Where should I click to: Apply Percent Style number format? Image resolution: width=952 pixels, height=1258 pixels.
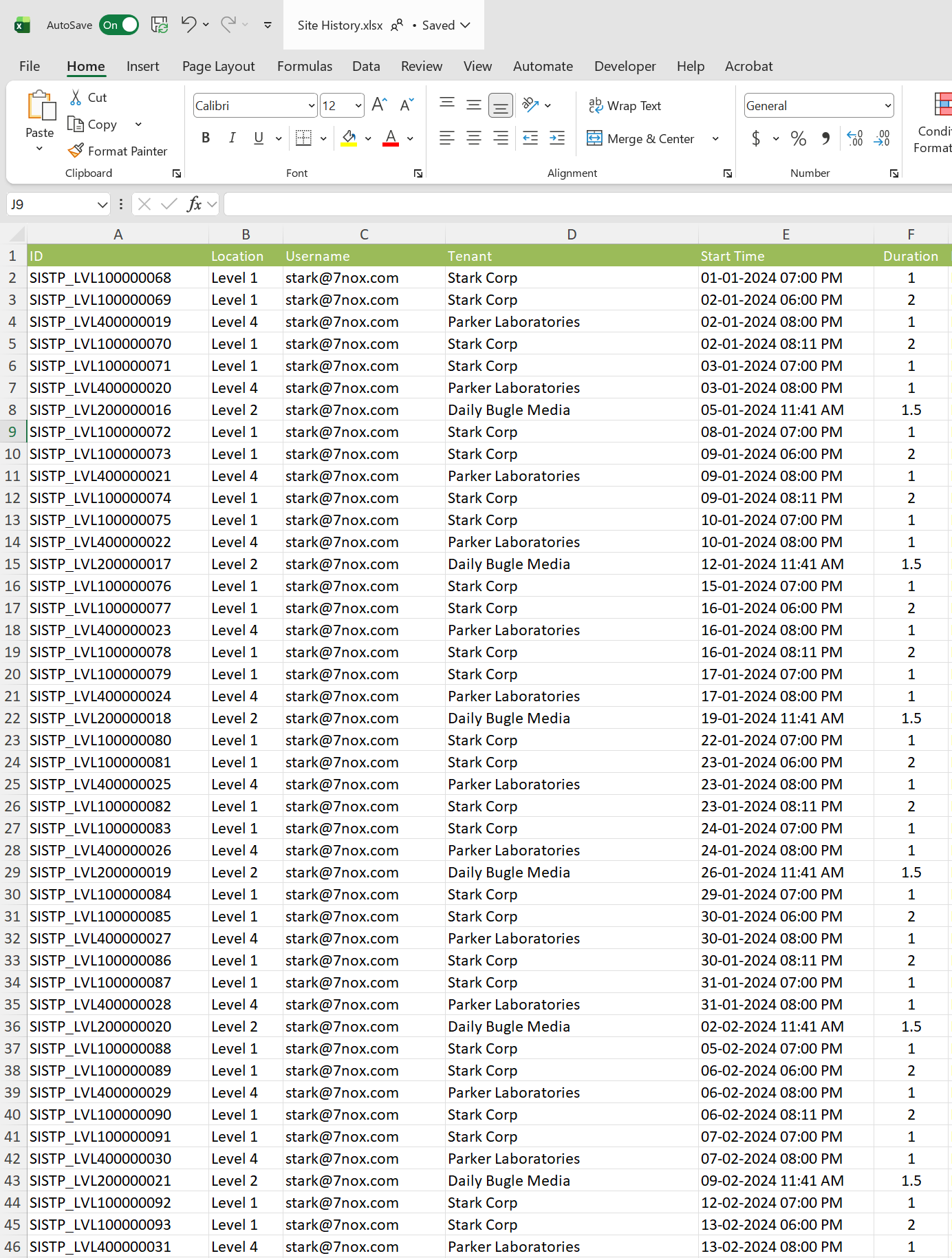[x=798, y=138]
